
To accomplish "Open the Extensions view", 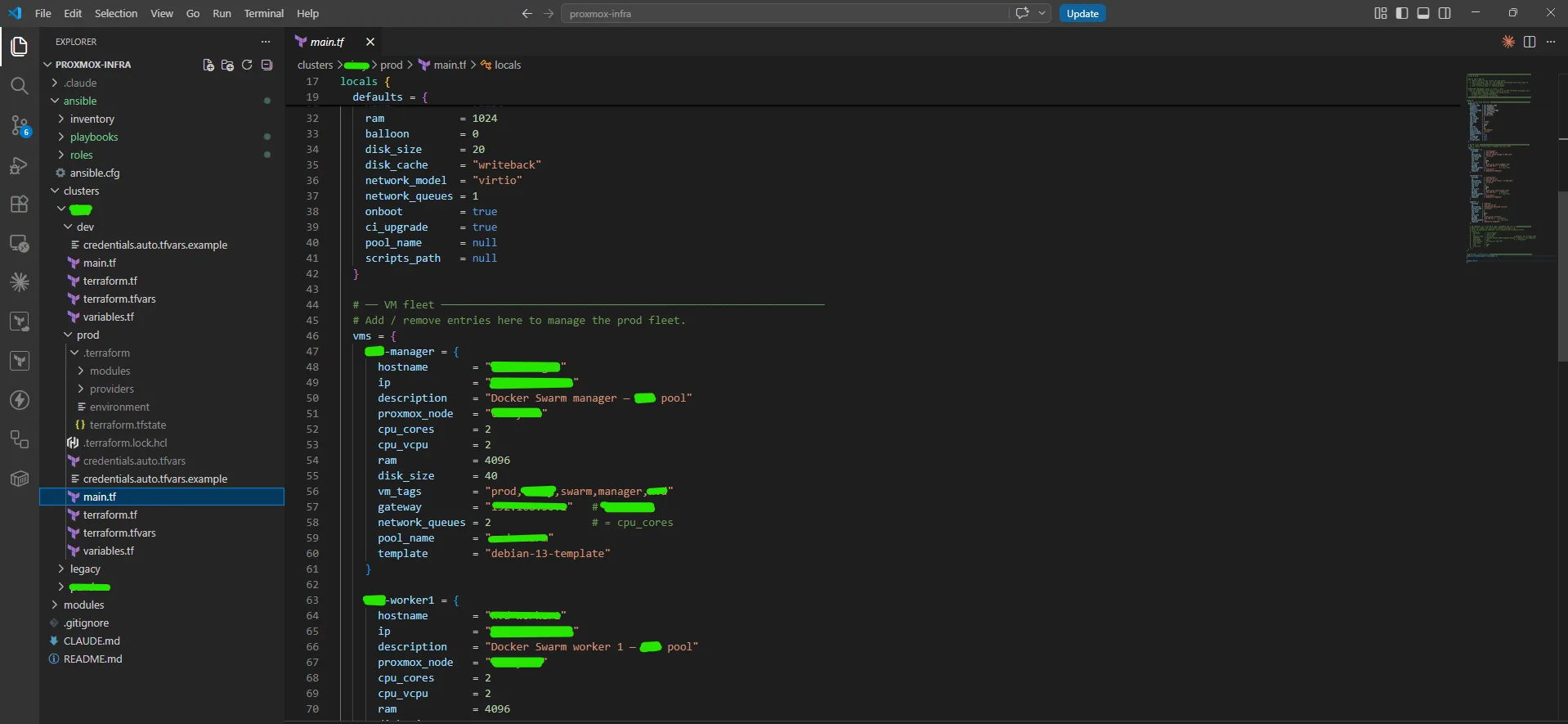I will point(19,204).
